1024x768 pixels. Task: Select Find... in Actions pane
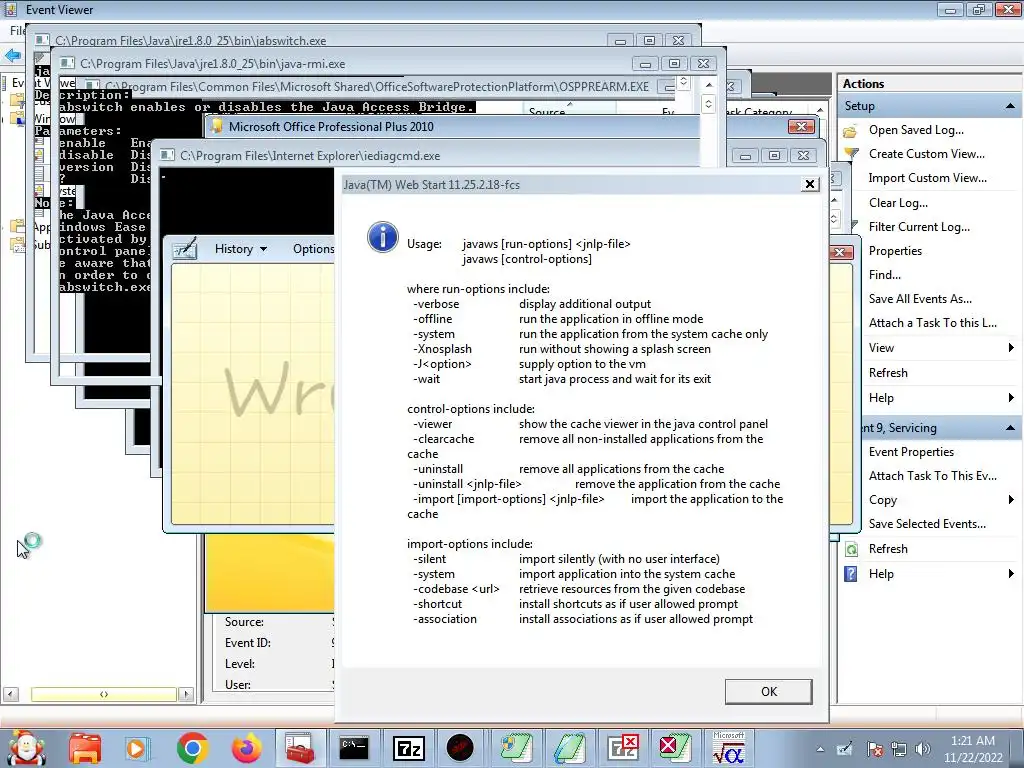pyautogui.click(x=884, y=275)
